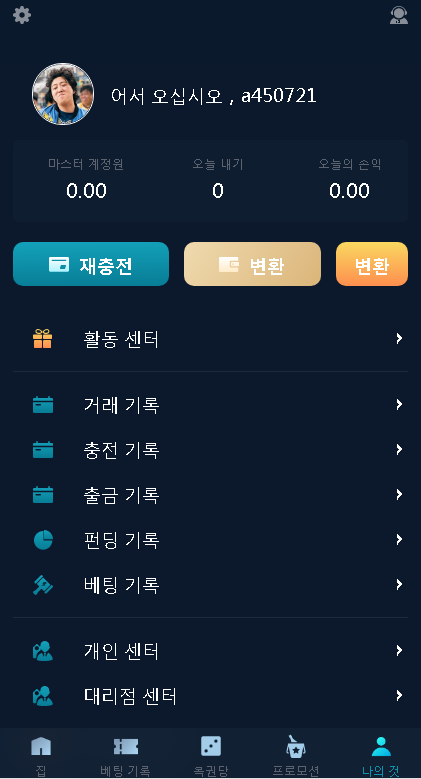Click the gavel icon beside 베팅 기록
Screen dimensions: 421x779
43,585
